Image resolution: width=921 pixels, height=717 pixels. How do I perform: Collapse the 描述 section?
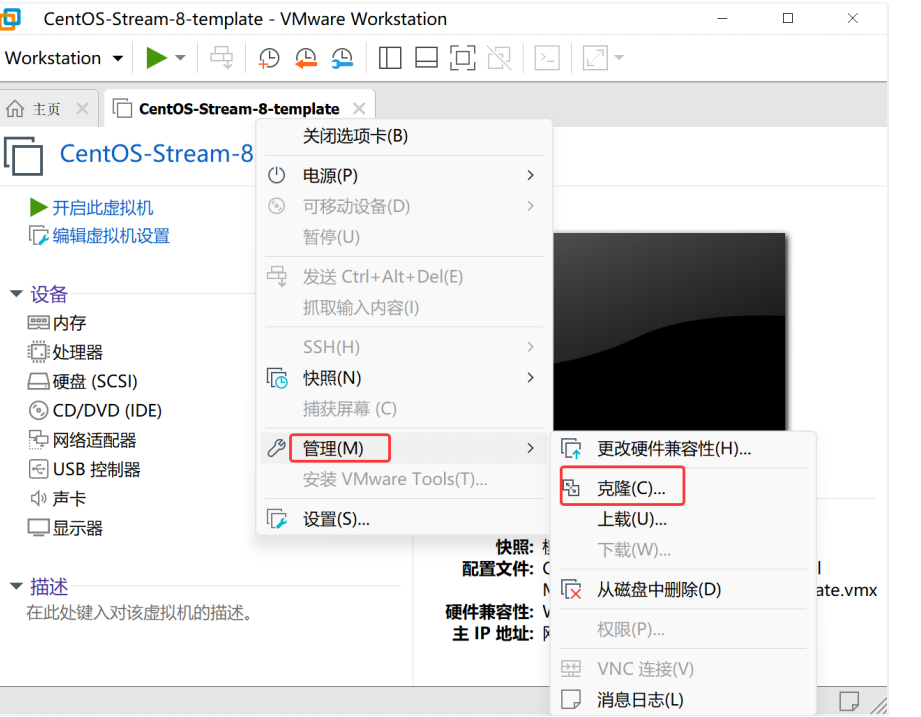click(16, 585)
